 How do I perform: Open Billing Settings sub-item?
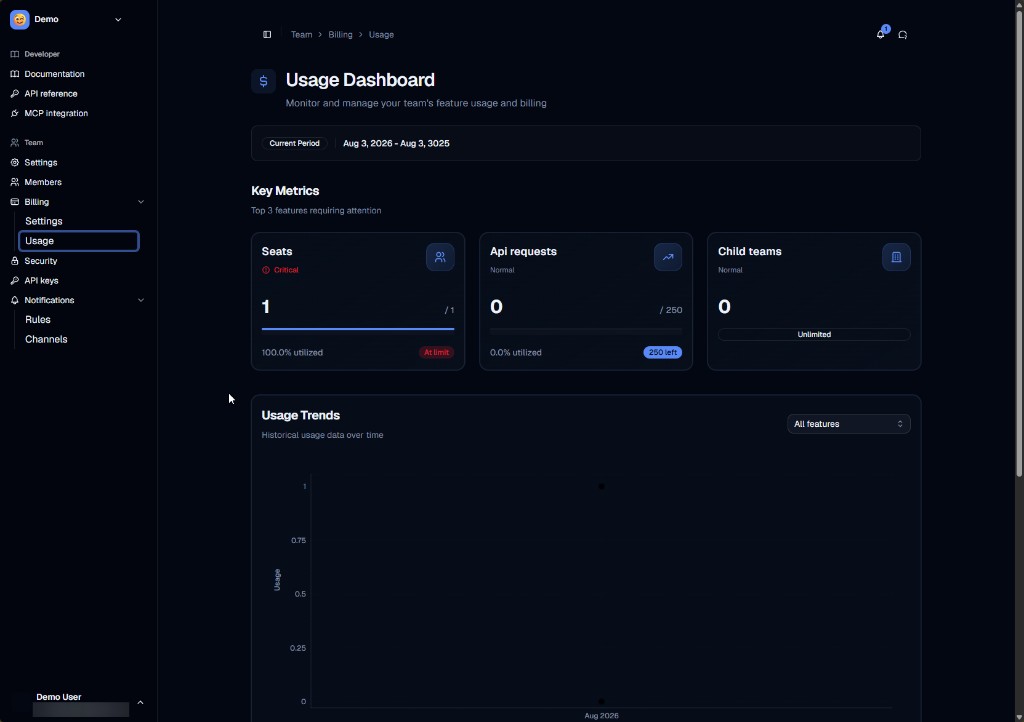pos(44,221)
